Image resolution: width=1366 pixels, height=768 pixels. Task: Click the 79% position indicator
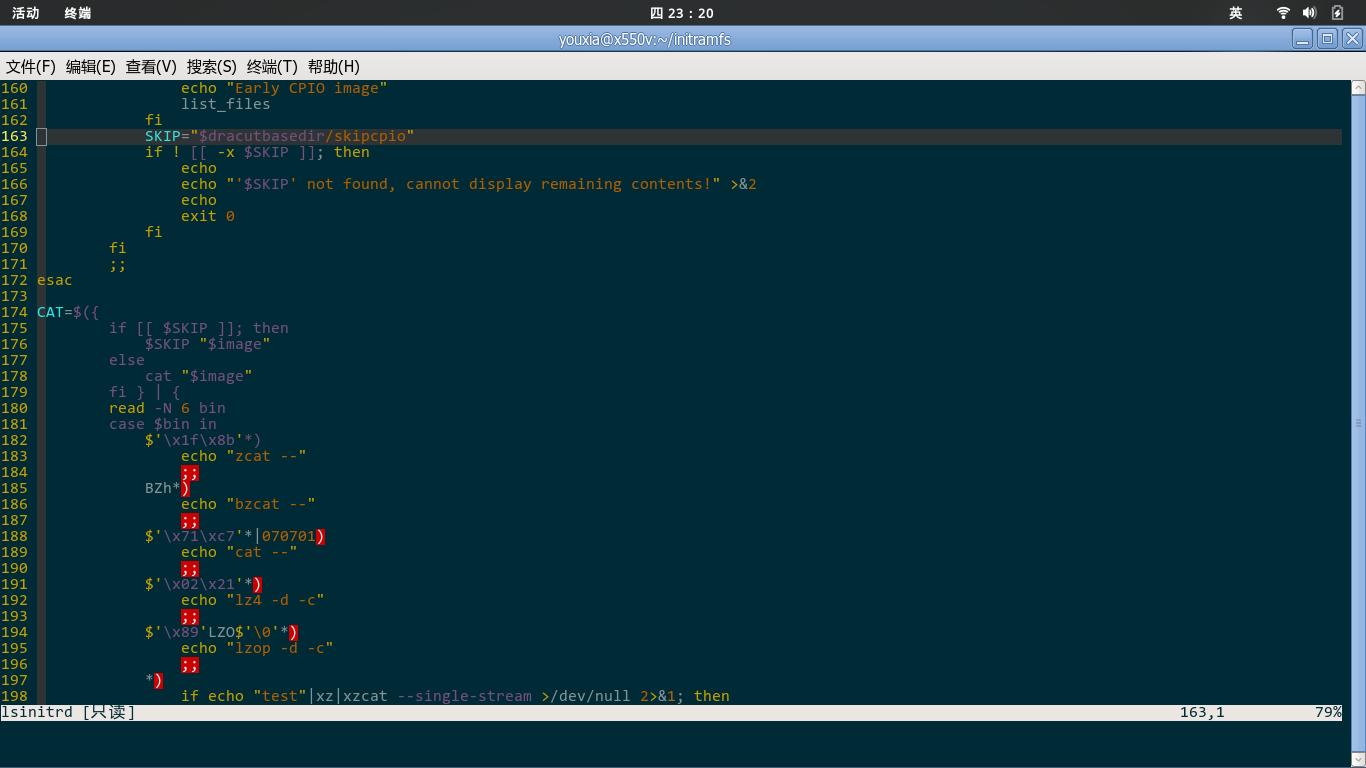click(1328, 712)
